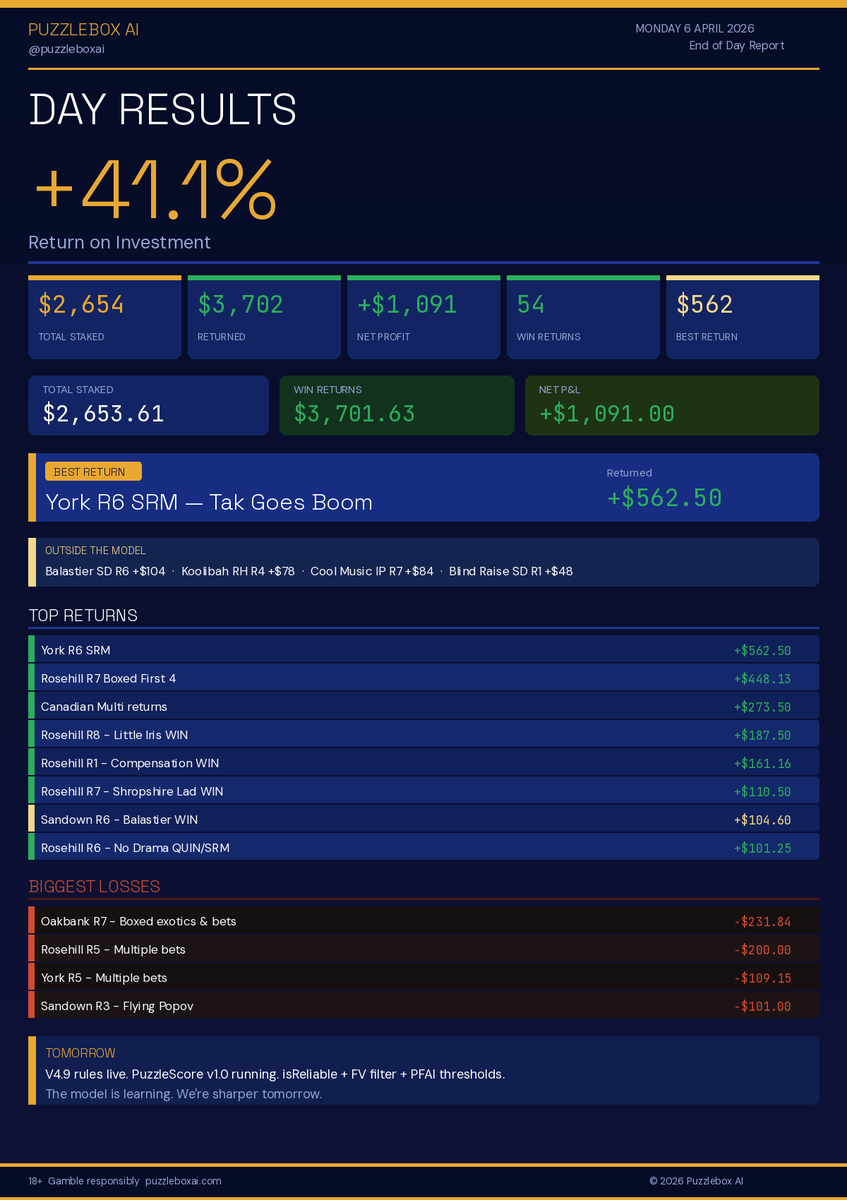Click the TOMORROW heading
Screen dimensions: 847x1200
click(80, 1053)
